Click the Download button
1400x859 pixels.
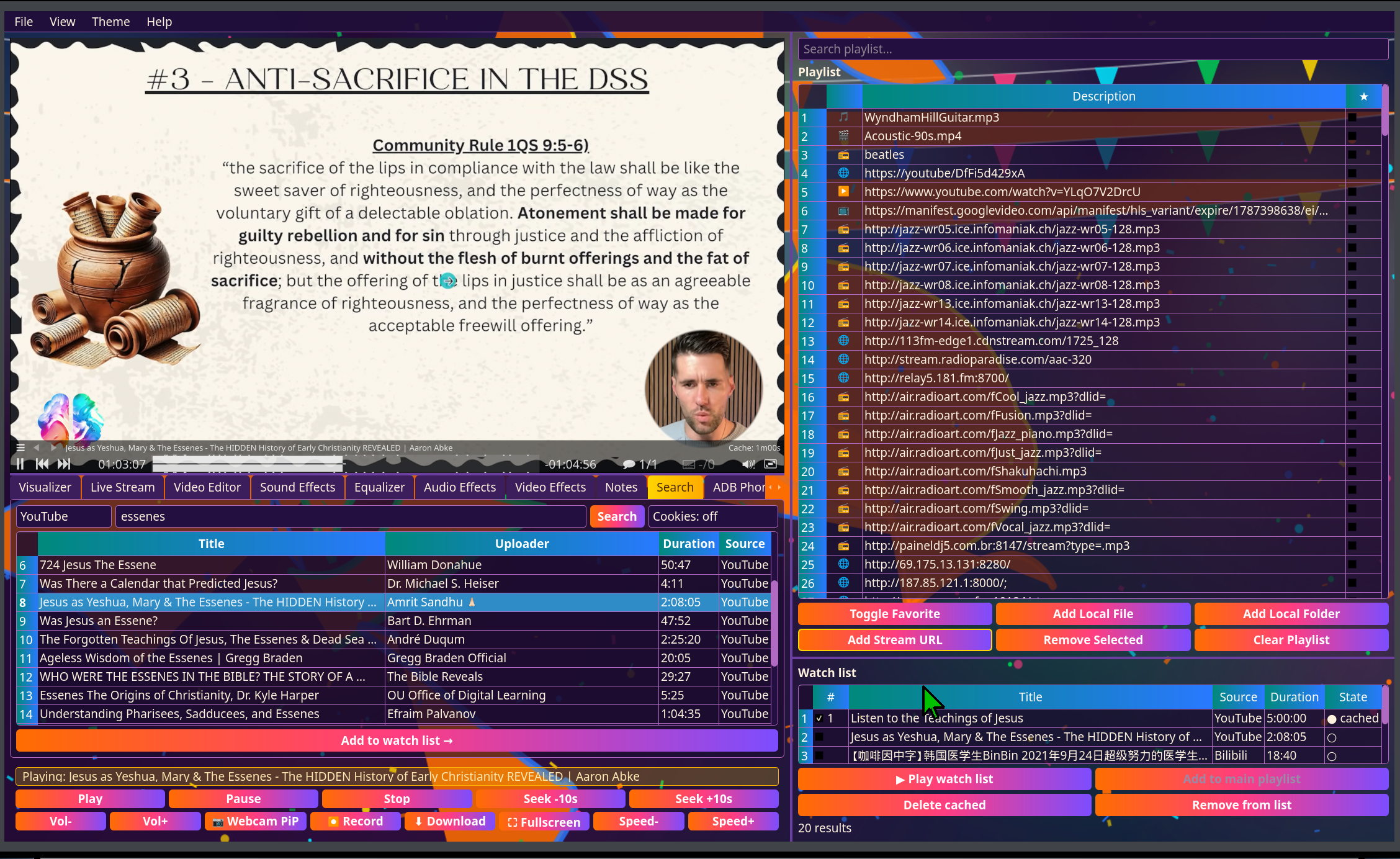(x=450, y=821)
